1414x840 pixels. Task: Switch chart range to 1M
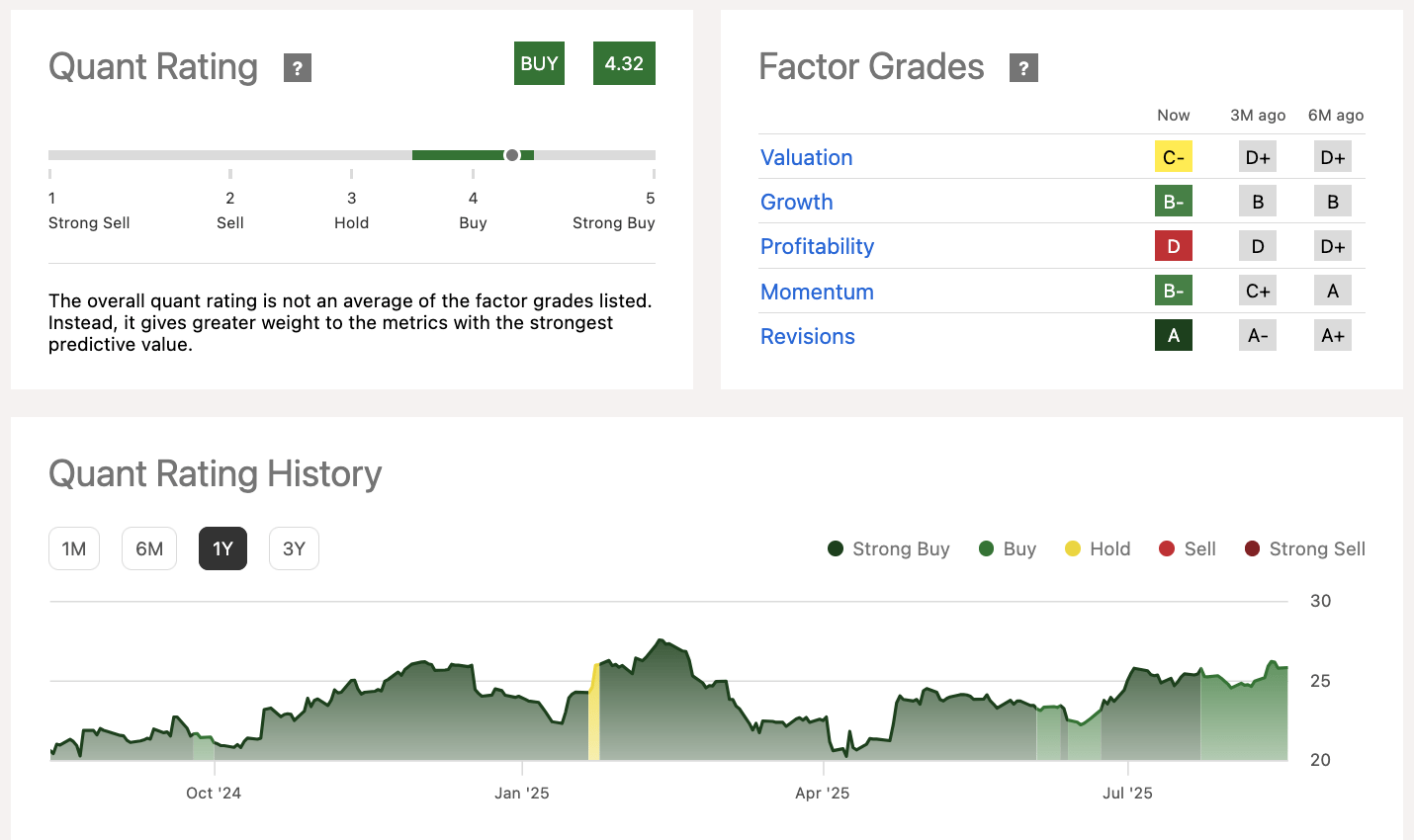coord(74,549)
